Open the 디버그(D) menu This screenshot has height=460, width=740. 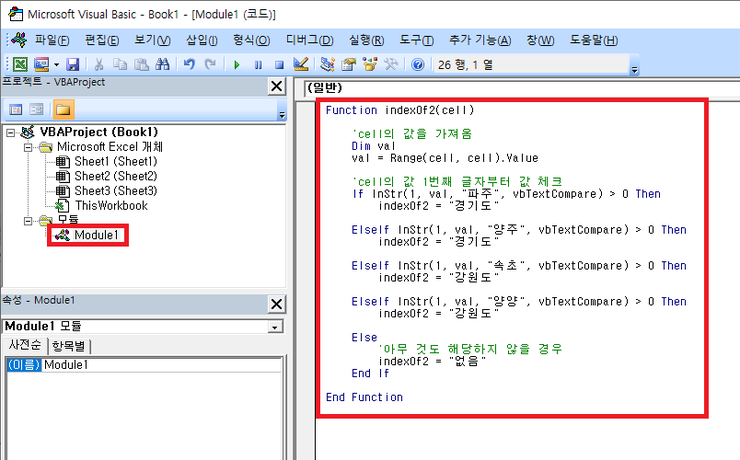(x=309, y=40)
